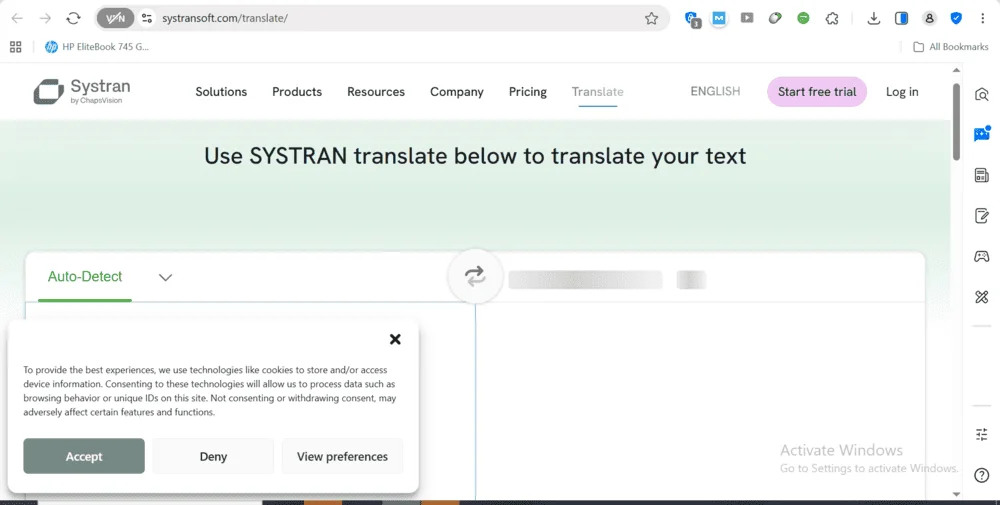Click the scrollbar down arrow
The width and height of the screenshot is (1000, 505).
tap(956, 494)
